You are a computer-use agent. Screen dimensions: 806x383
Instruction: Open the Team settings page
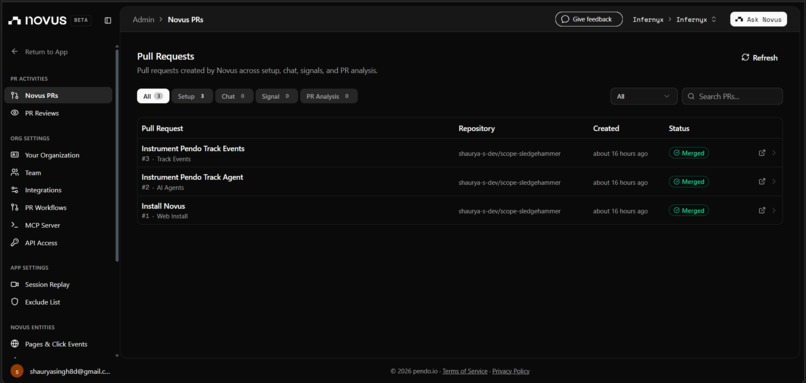click(x=58, y=173)
